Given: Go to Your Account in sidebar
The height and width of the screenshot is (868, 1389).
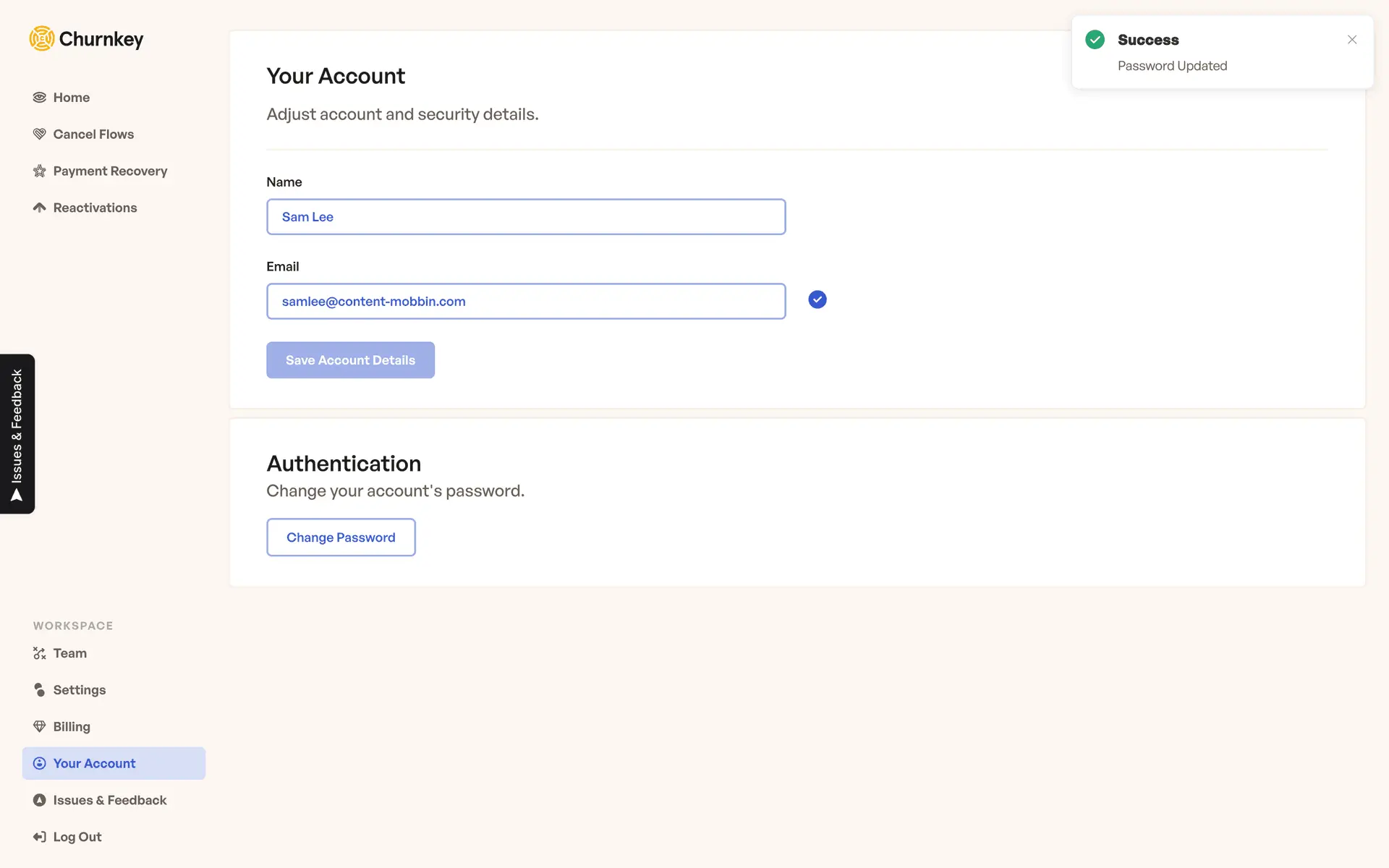Looking at the screenshot, I should point(94,764).
